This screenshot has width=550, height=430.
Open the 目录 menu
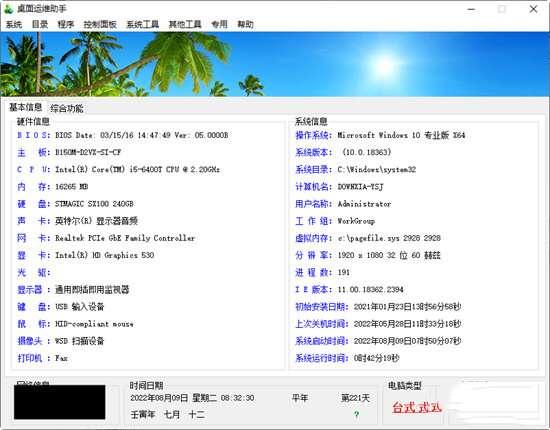[40, 24]
